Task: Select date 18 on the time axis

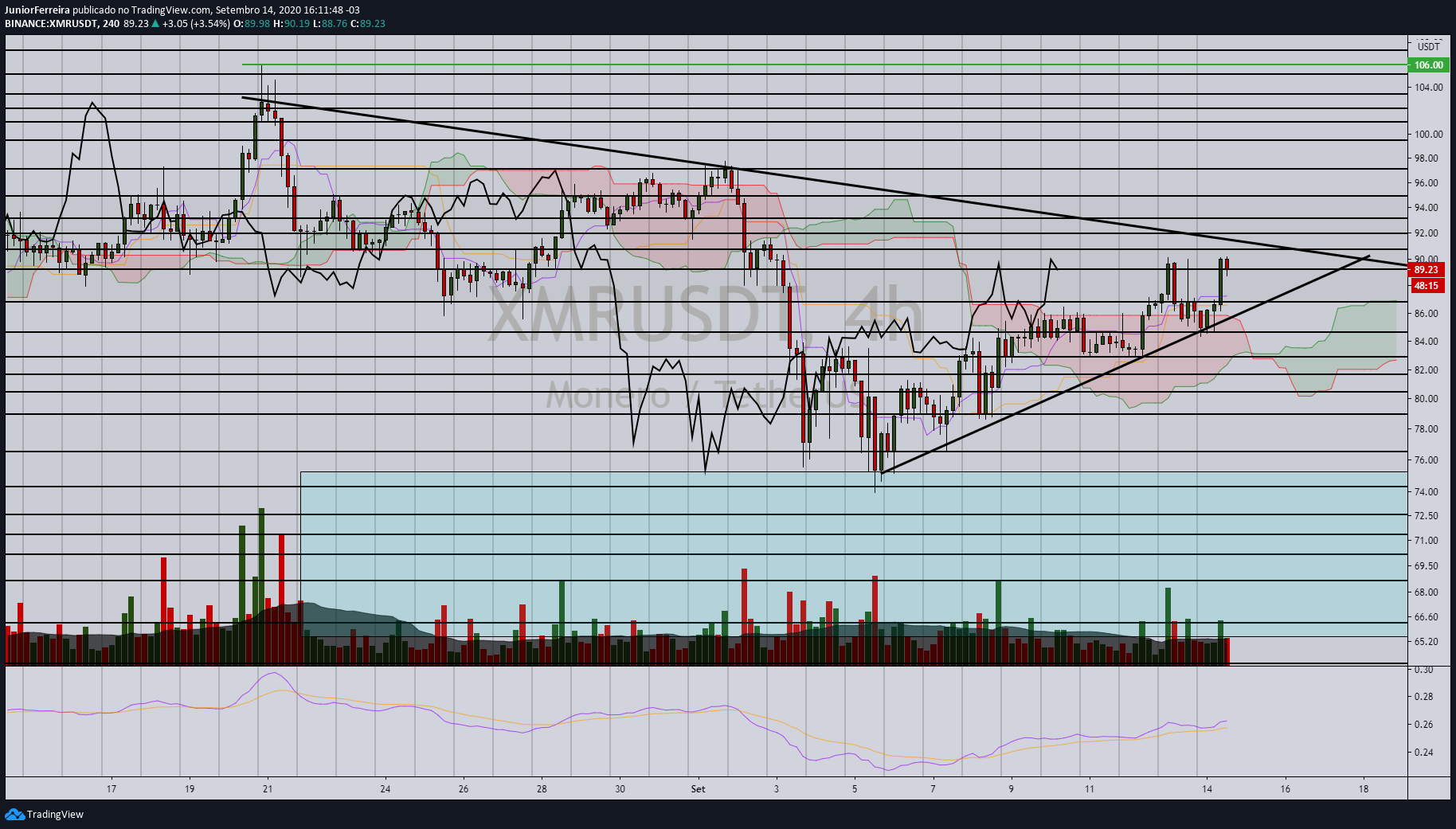Action: tap(1364, 789)
